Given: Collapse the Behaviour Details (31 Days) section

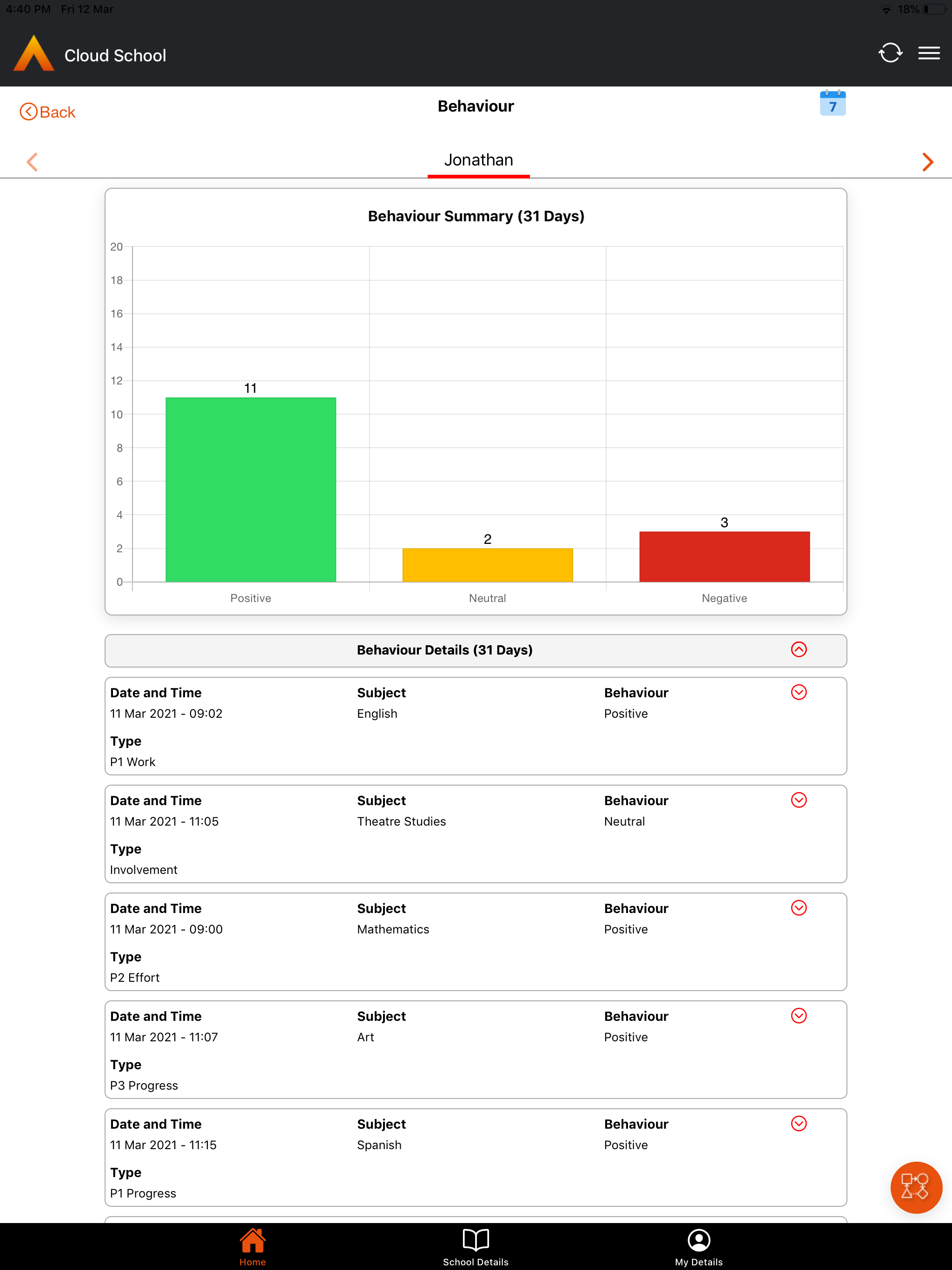Looking at the screenshot, I should [x=799, y=649].
